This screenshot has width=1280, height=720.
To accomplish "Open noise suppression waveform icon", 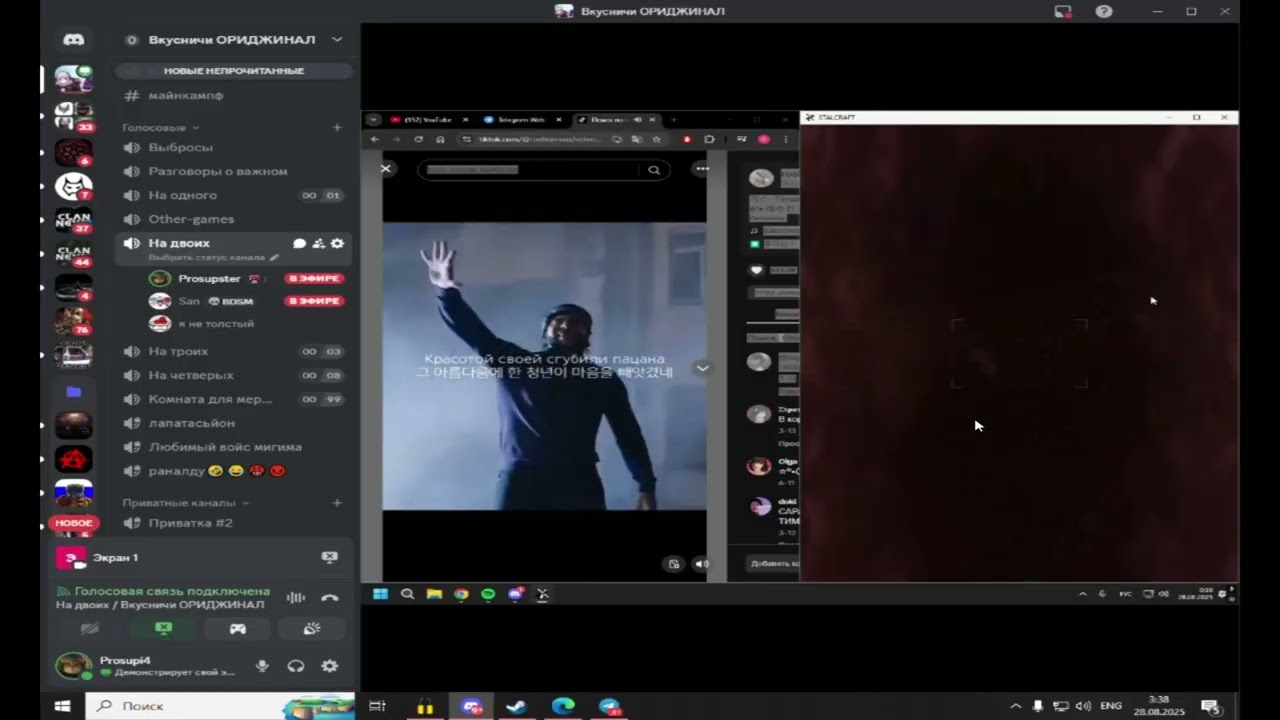I will pyautogui.click(x=296, y=598).
